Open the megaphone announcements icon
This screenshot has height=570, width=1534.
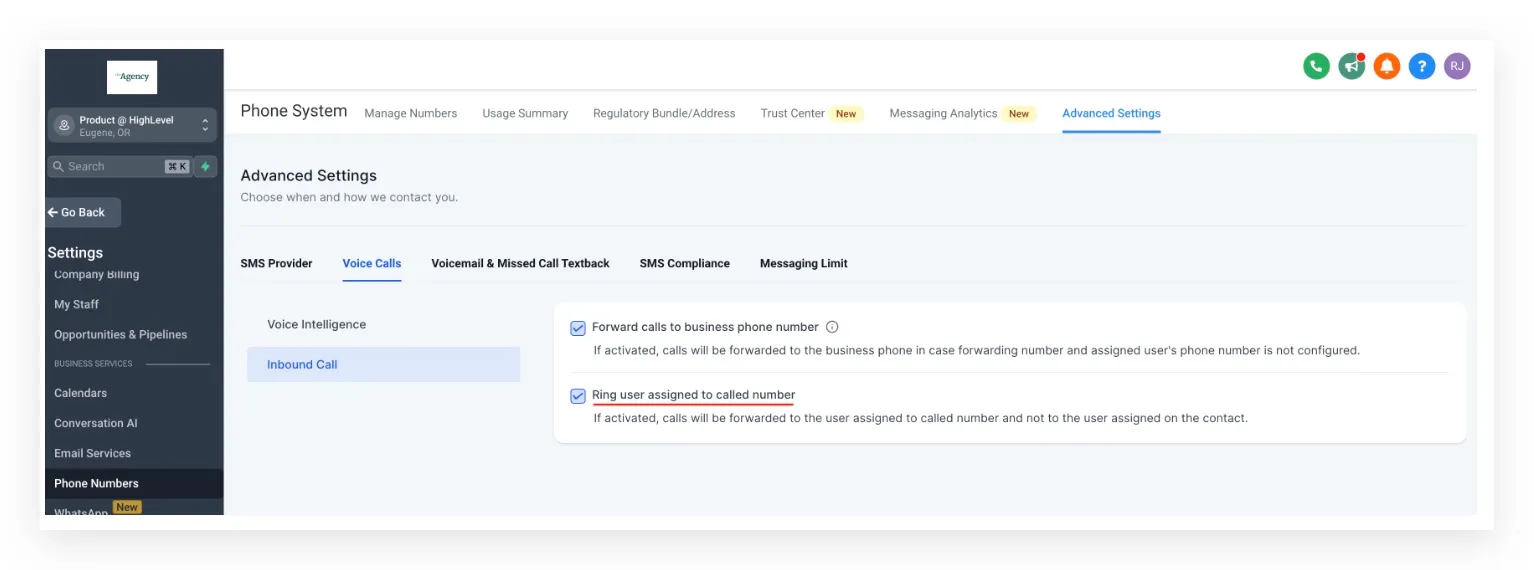click(1352, 67)
